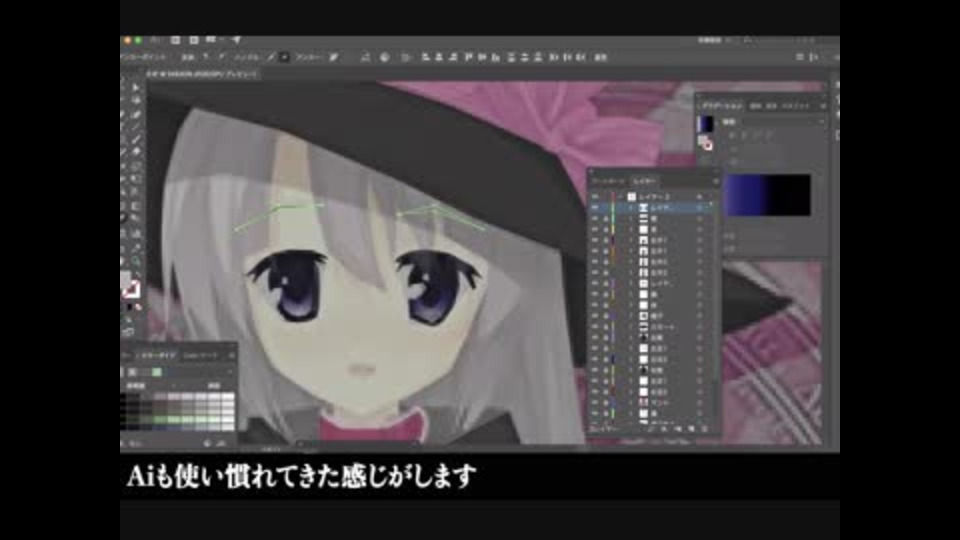
Task: Switch to the カラーガイド tab
Action: coord(157,356)
